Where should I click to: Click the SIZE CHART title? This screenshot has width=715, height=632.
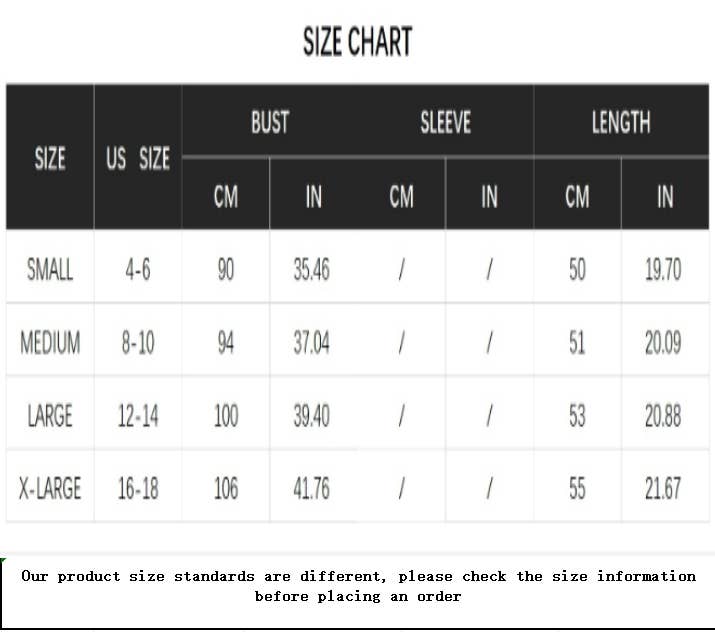point(357,42)
